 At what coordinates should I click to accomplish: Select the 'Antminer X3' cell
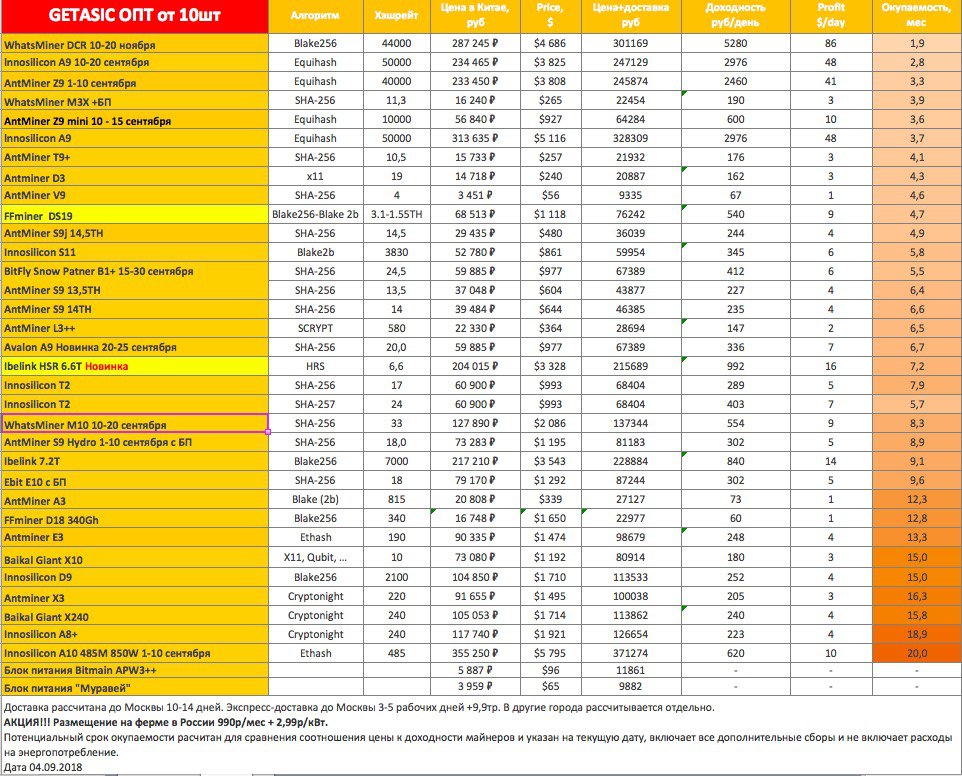(134, 596)
